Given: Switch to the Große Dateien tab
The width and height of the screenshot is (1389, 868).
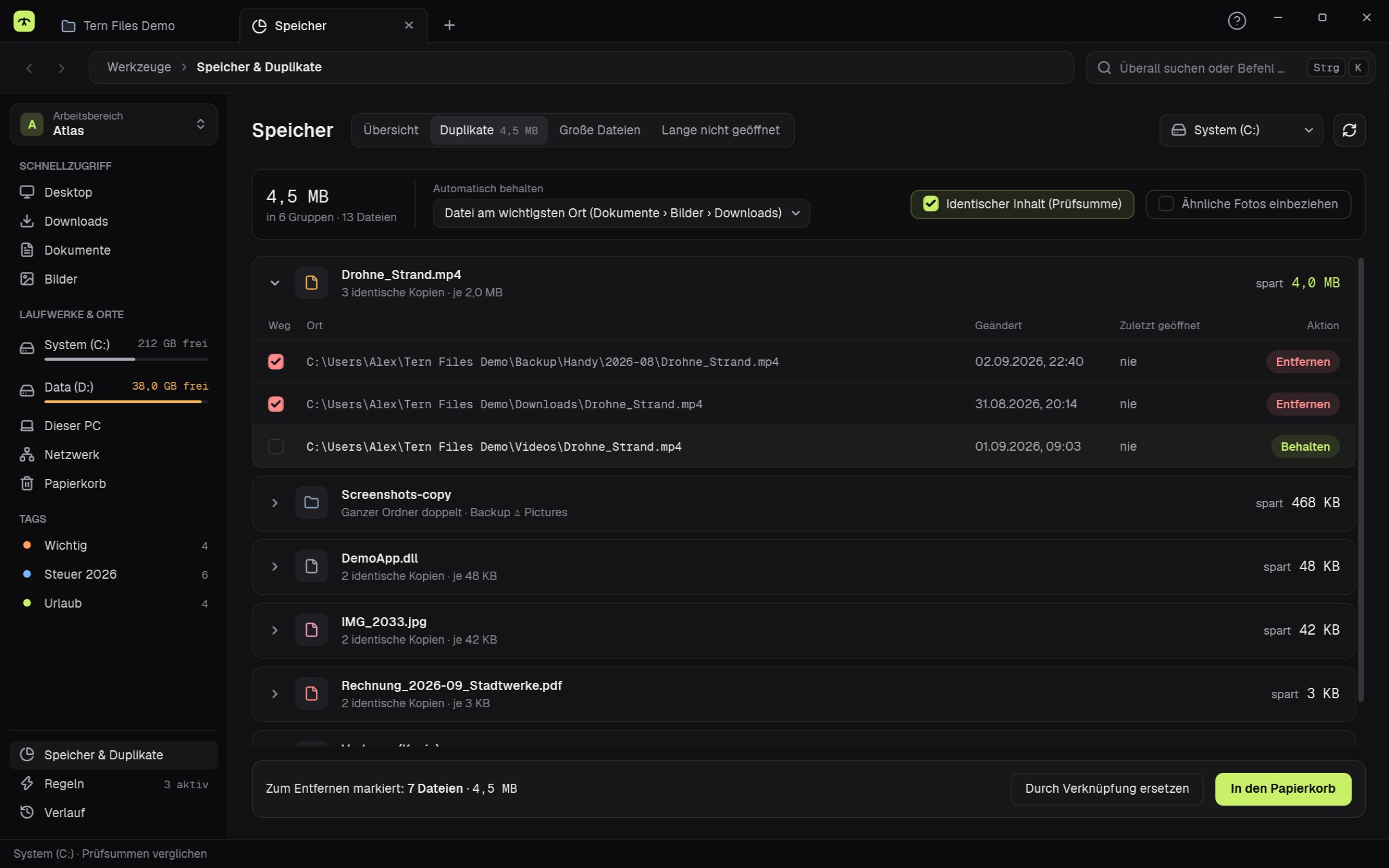Looking at the screenshot, I should pos(599,131).
